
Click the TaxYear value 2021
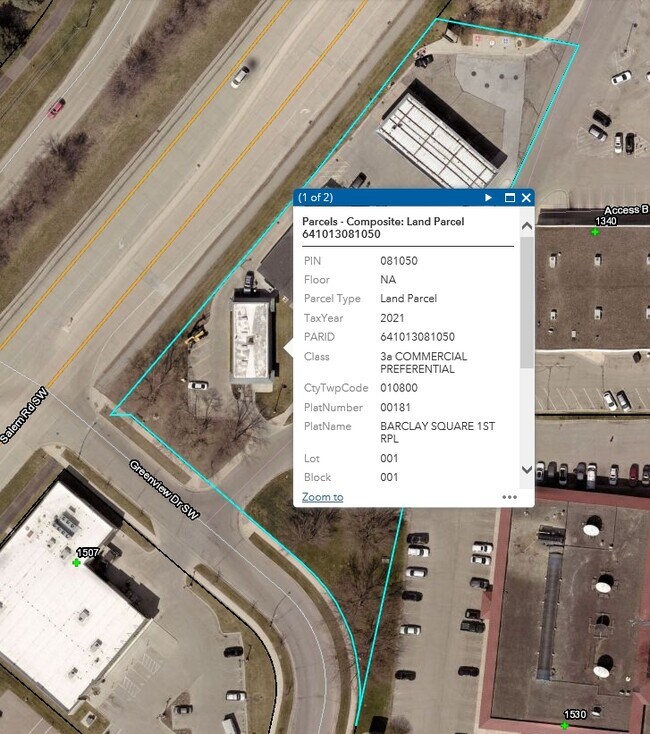point(392,318)
